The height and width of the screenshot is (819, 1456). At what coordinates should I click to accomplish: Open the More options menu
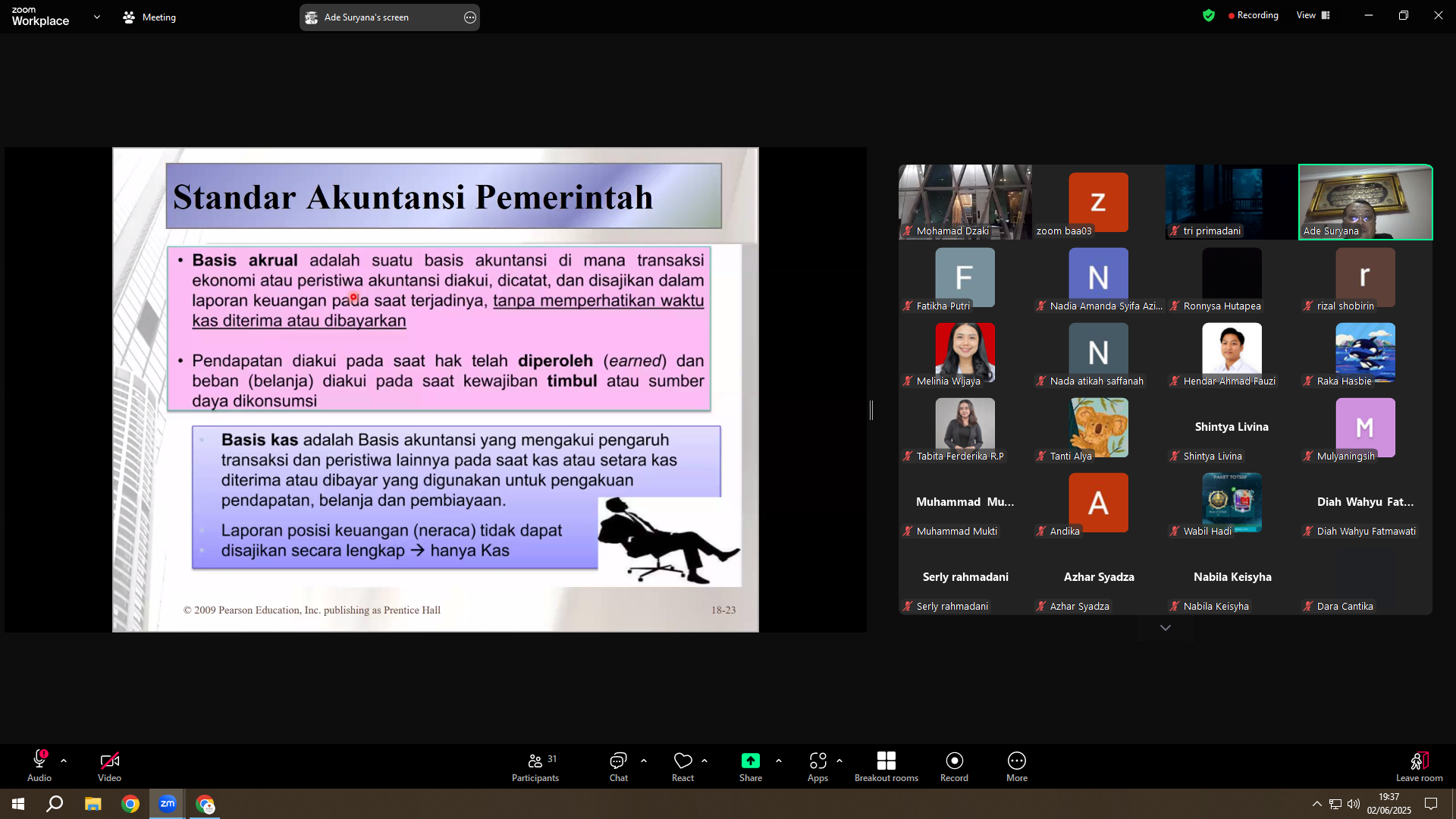pyautogui.click(x=1017, y=767)
